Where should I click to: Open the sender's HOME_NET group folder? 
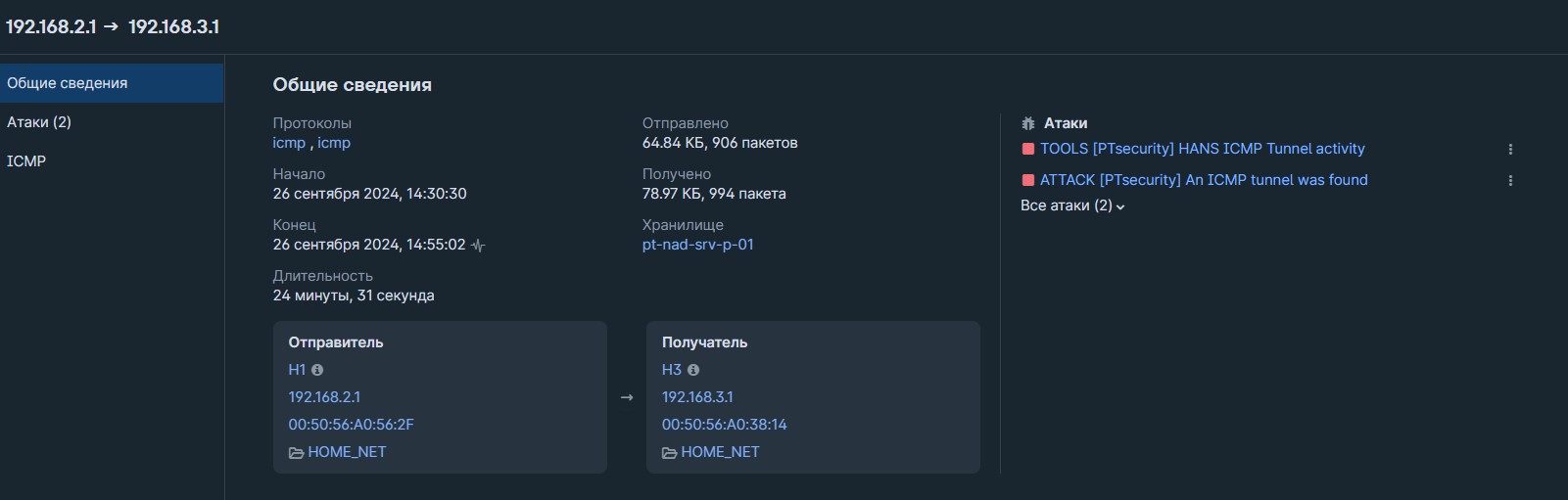click(337, 452)
